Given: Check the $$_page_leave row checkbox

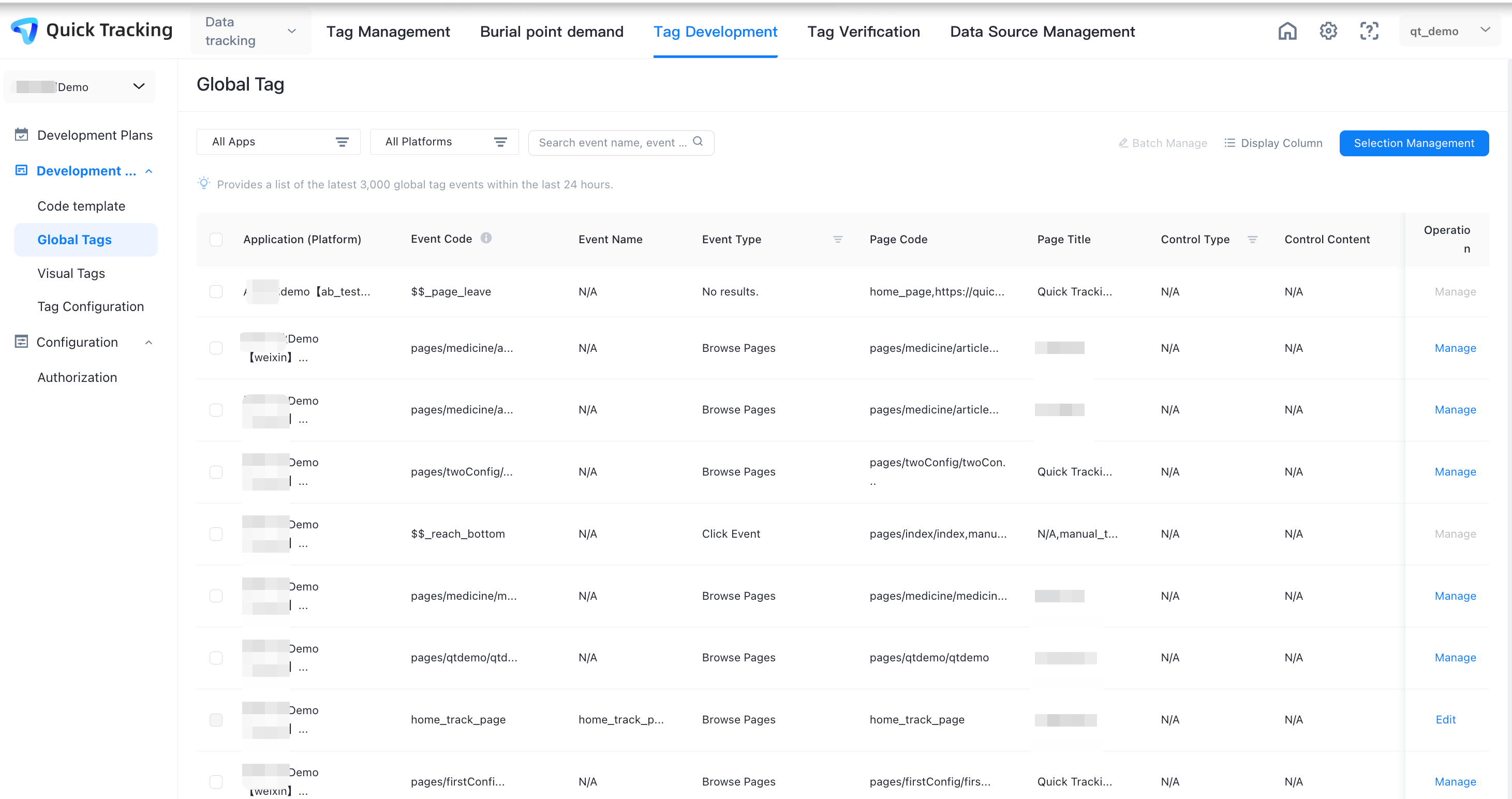Looking at the screenshot, I should 216,292.
